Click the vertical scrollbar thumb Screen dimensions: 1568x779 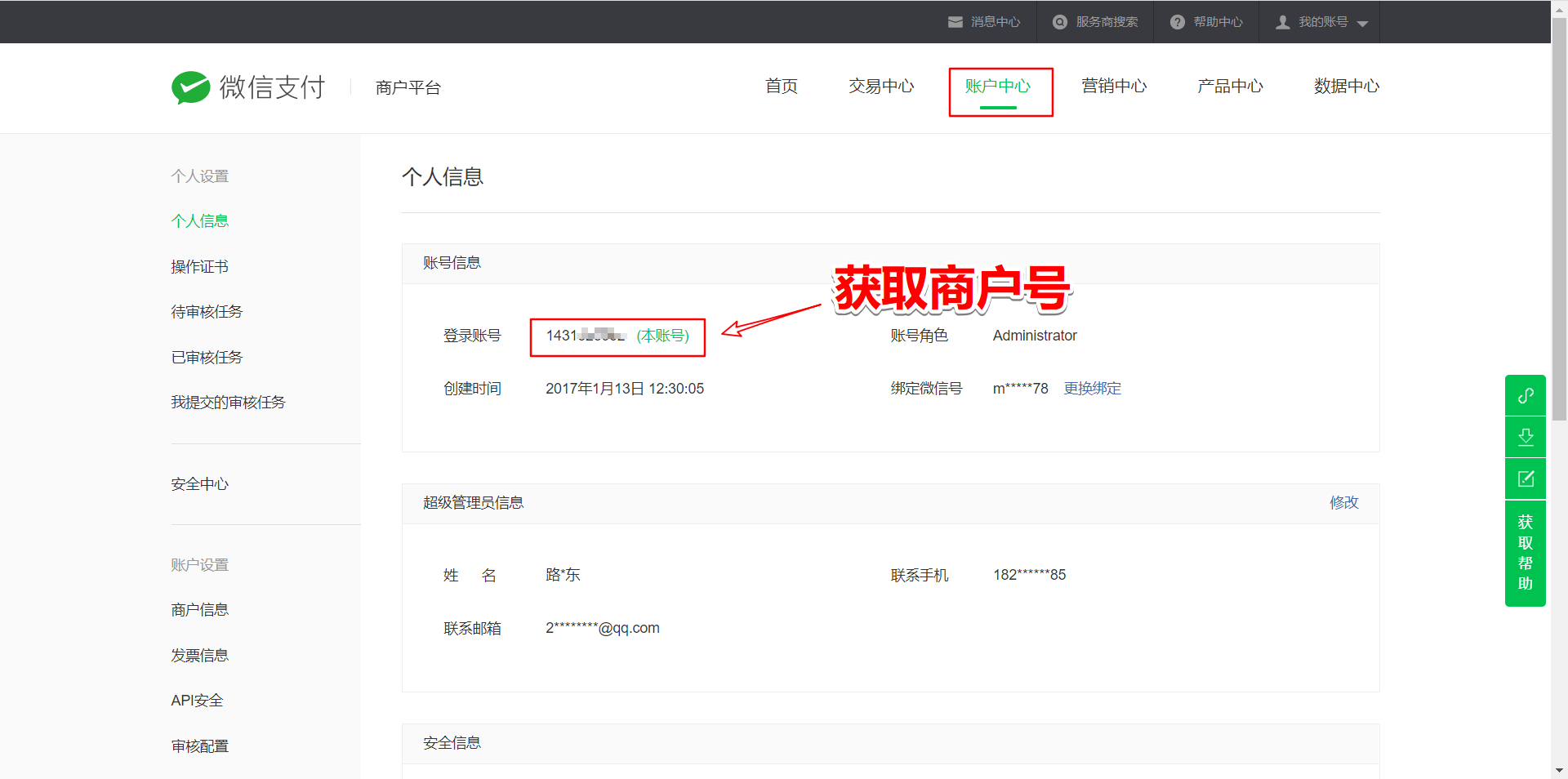[1559, 219]
